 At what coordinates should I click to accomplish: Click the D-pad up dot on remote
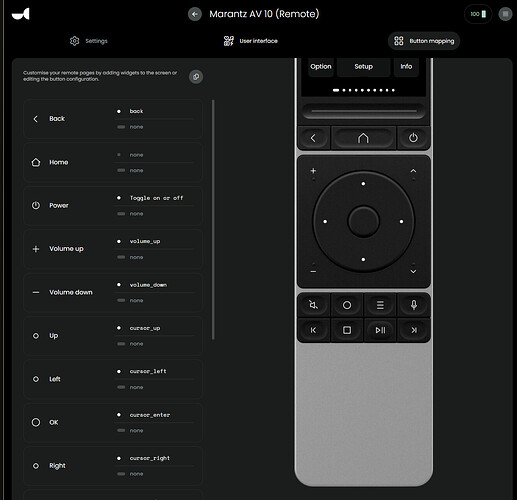[363, 184]
